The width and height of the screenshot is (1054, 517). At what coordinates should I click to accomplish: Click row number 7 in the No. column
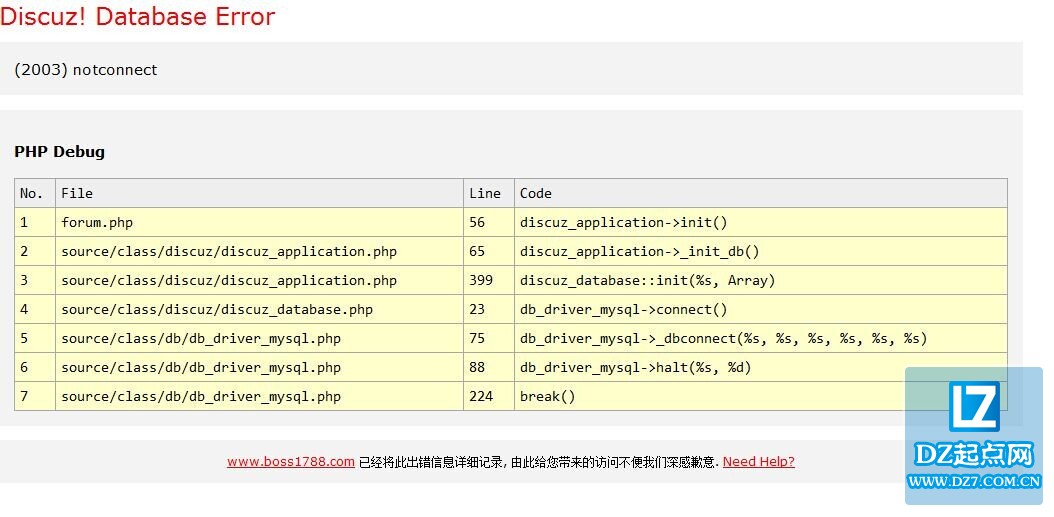[x=35, y=396]
